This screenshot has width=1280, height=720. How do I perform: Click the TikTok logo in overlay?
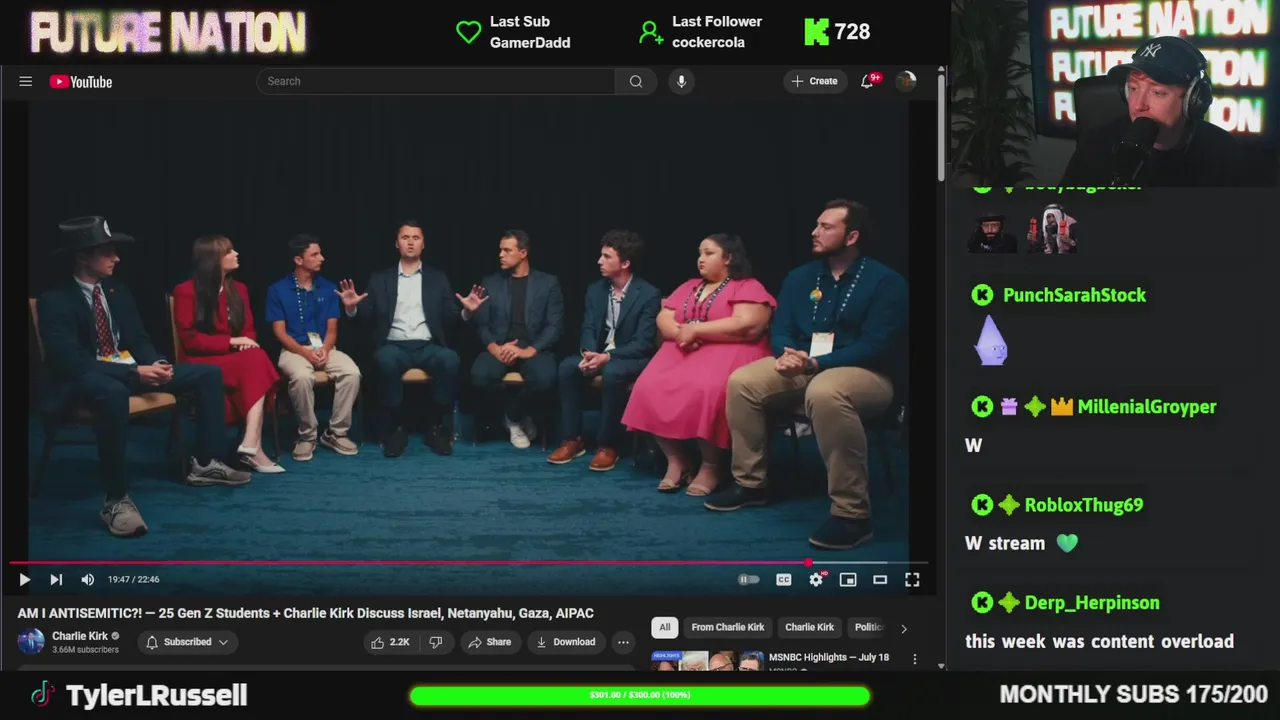(x=42, y=694)
